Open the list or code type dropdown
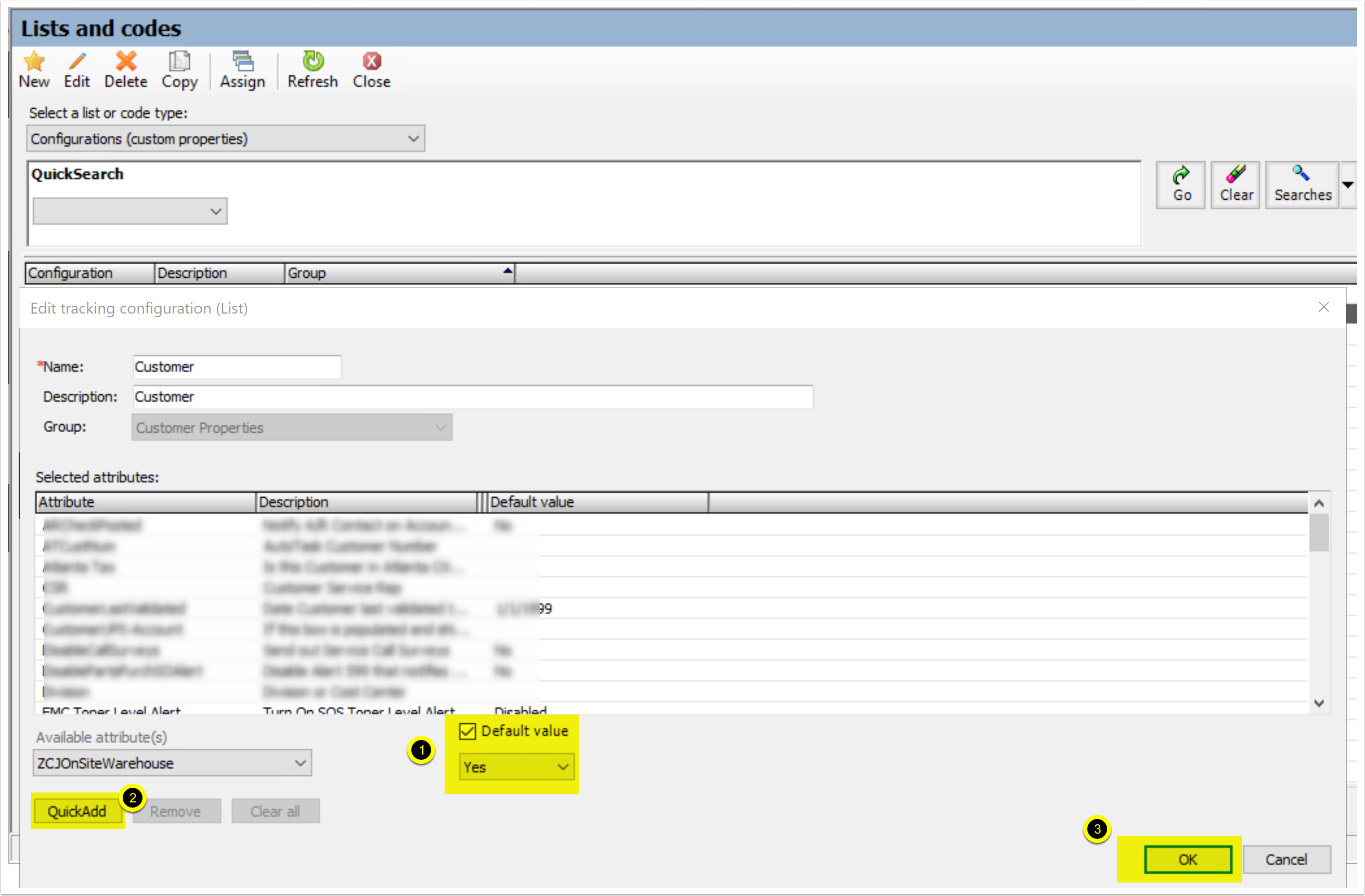 pos(225,139)
